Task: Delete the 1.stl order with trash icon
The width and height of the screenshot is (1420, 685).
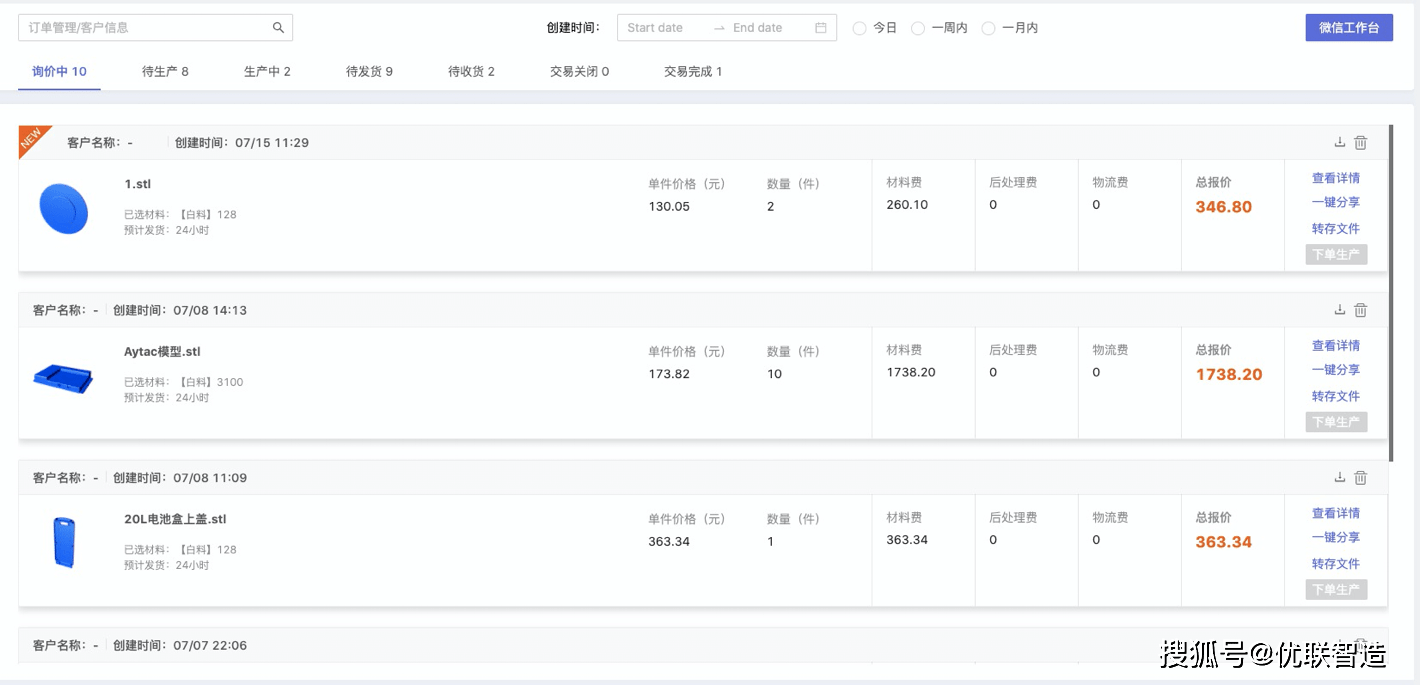Action: point(1361,143)
